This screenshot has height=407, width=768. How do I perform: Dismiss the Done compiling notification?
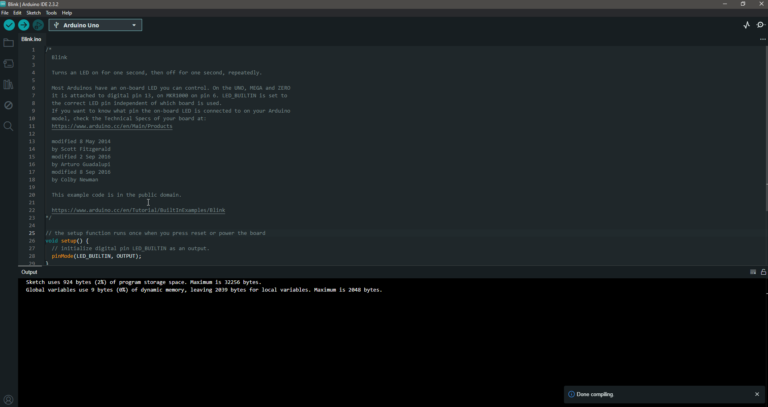pos(756,394)
